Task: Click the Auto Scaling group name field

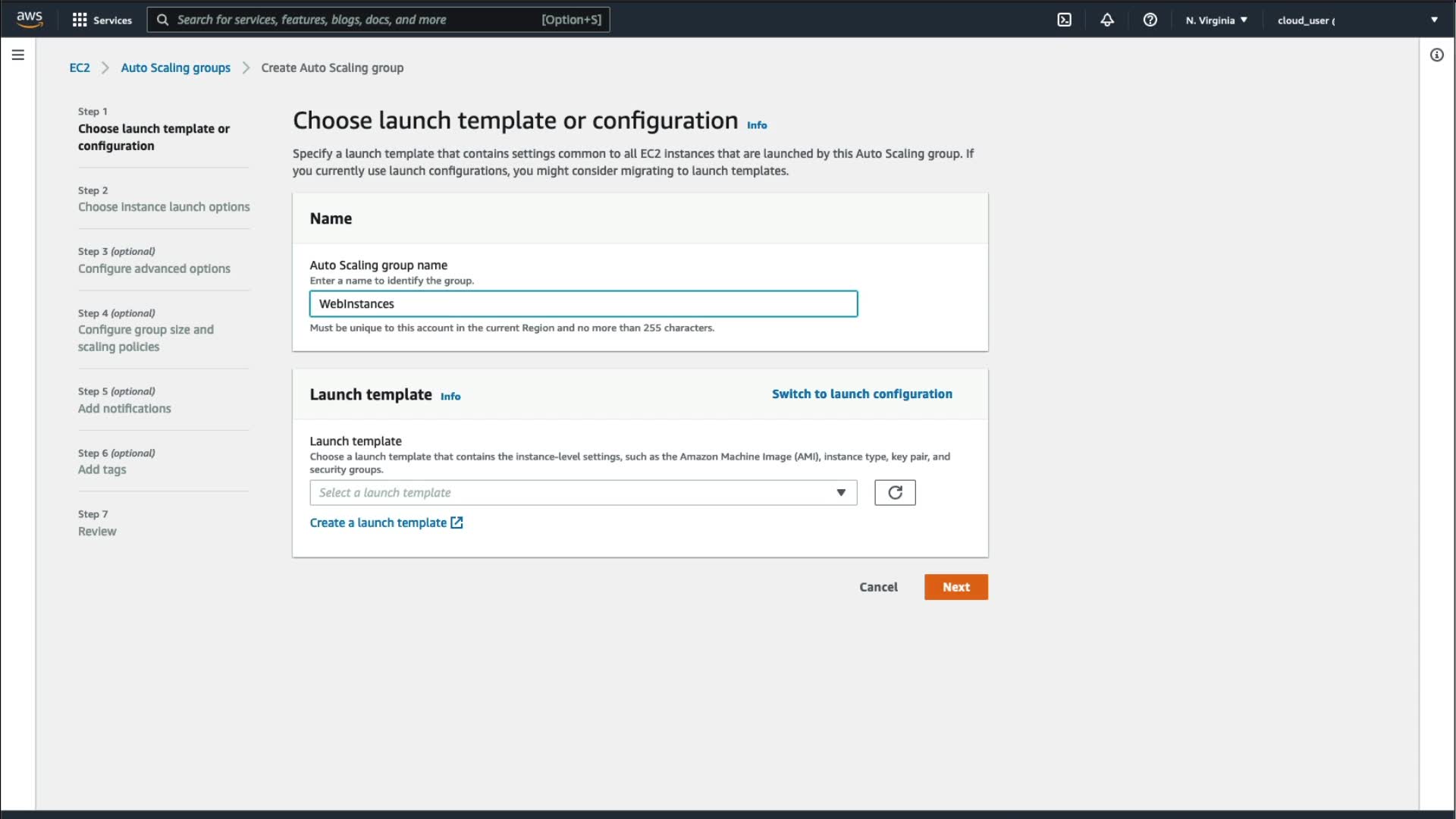Action: 582,304
